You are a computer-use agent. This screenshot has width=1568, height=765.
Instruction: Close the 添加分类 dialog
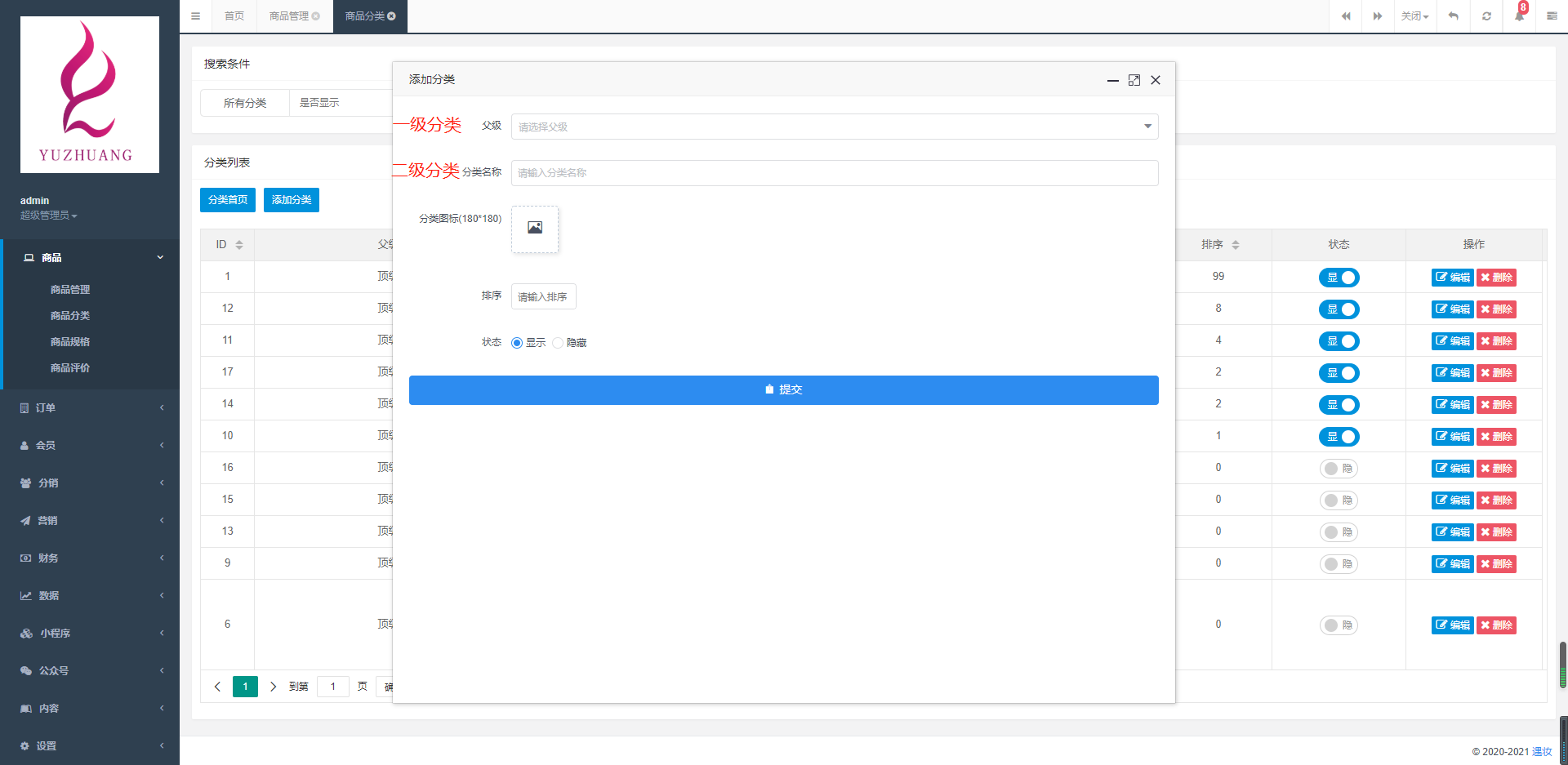(1156, 80)
